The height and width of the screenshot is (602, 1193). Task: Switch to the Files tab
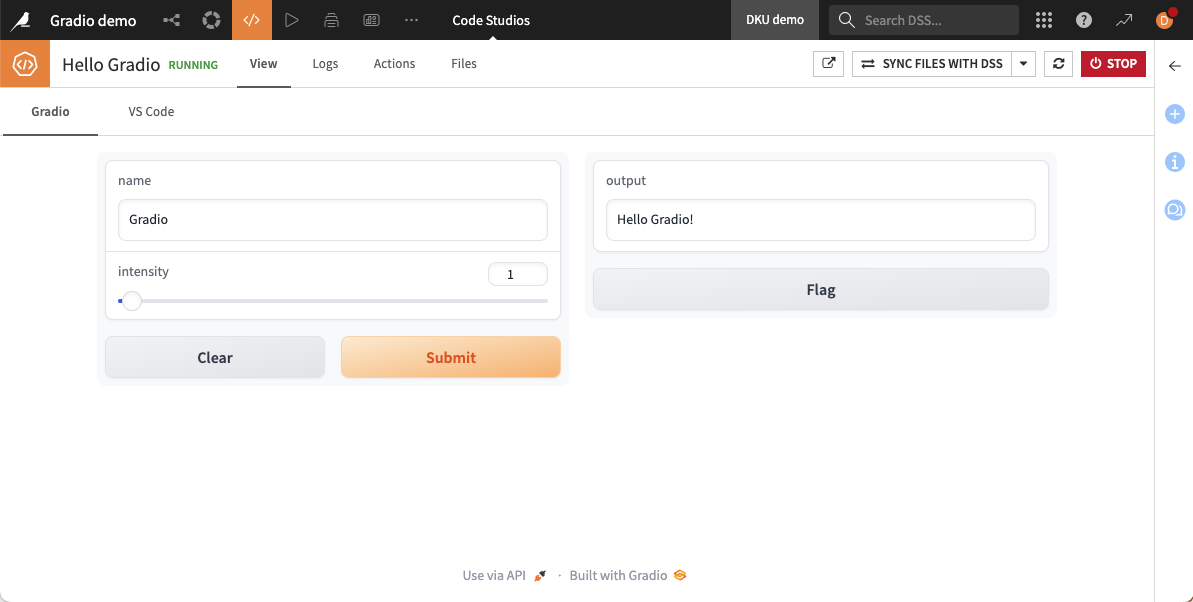(464, 64)
